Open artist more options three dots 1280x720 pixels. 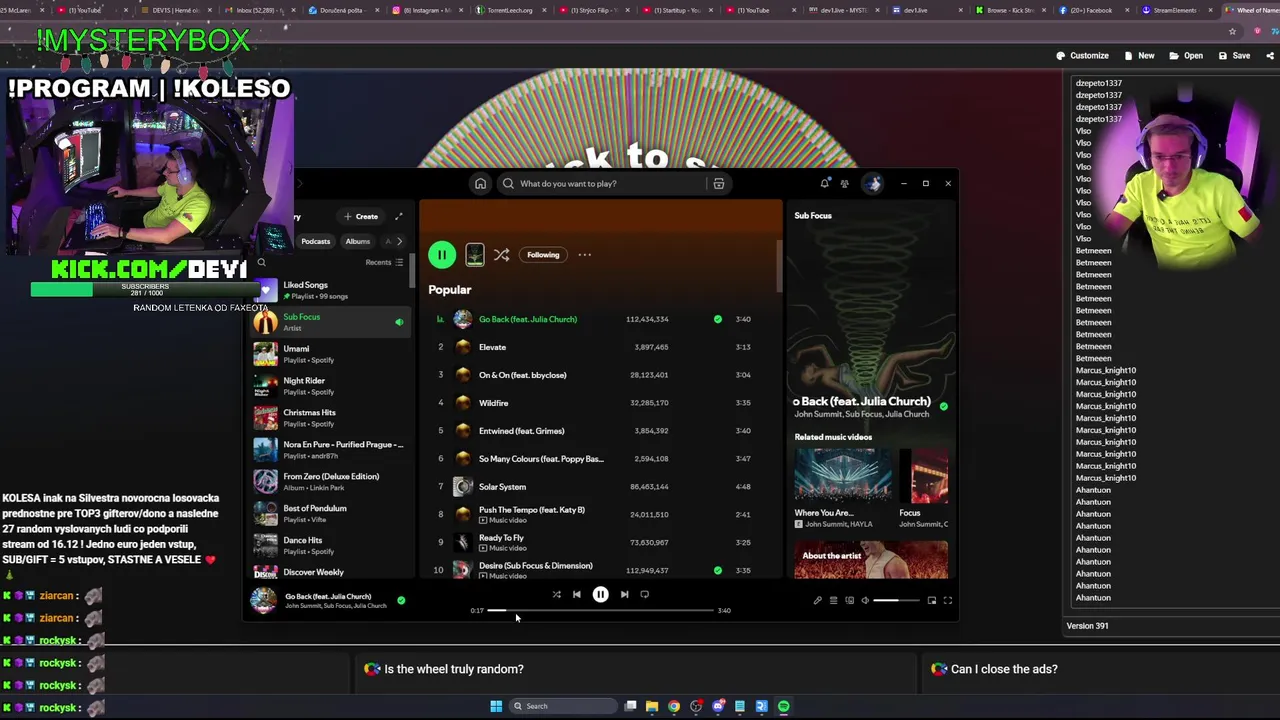[x=584, y=255]
